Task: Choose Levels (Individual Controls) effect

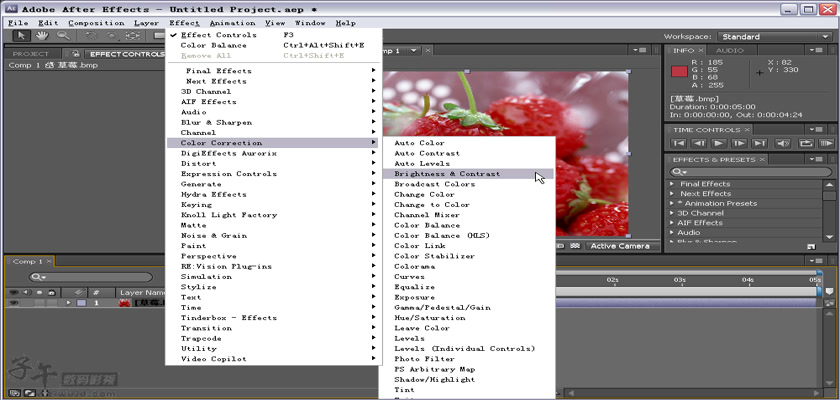Action: tap(464, 349)
